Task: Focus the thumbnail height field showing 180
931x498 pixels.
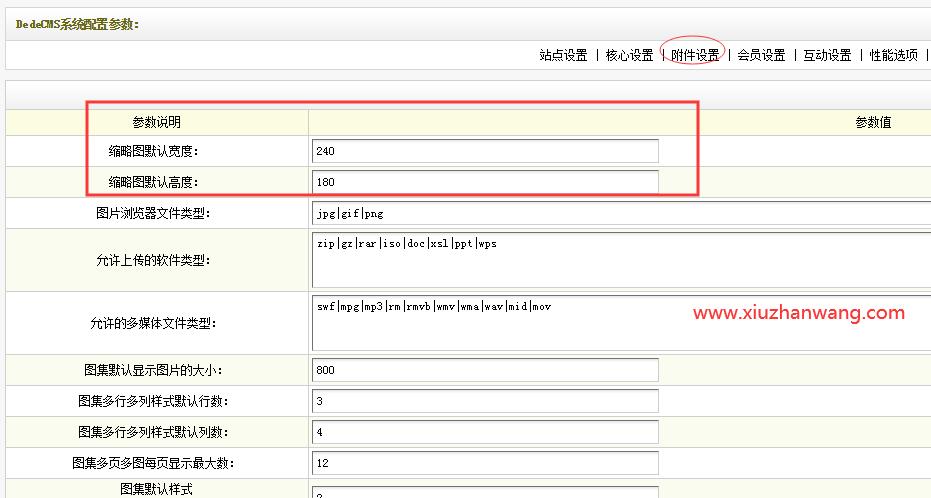Action: (x=485, y=182)
